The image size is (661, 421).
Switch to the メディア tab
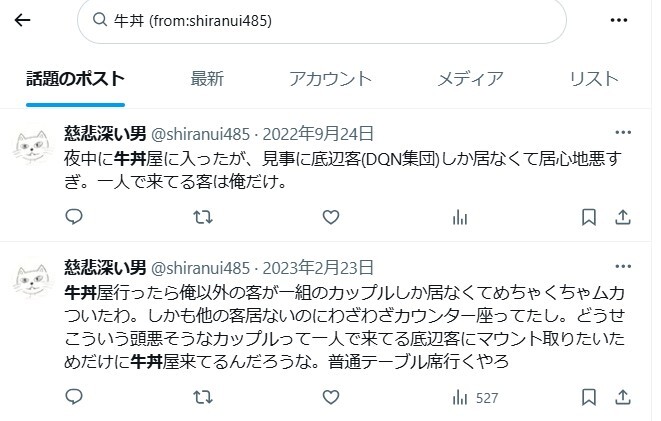click(470, 79)
